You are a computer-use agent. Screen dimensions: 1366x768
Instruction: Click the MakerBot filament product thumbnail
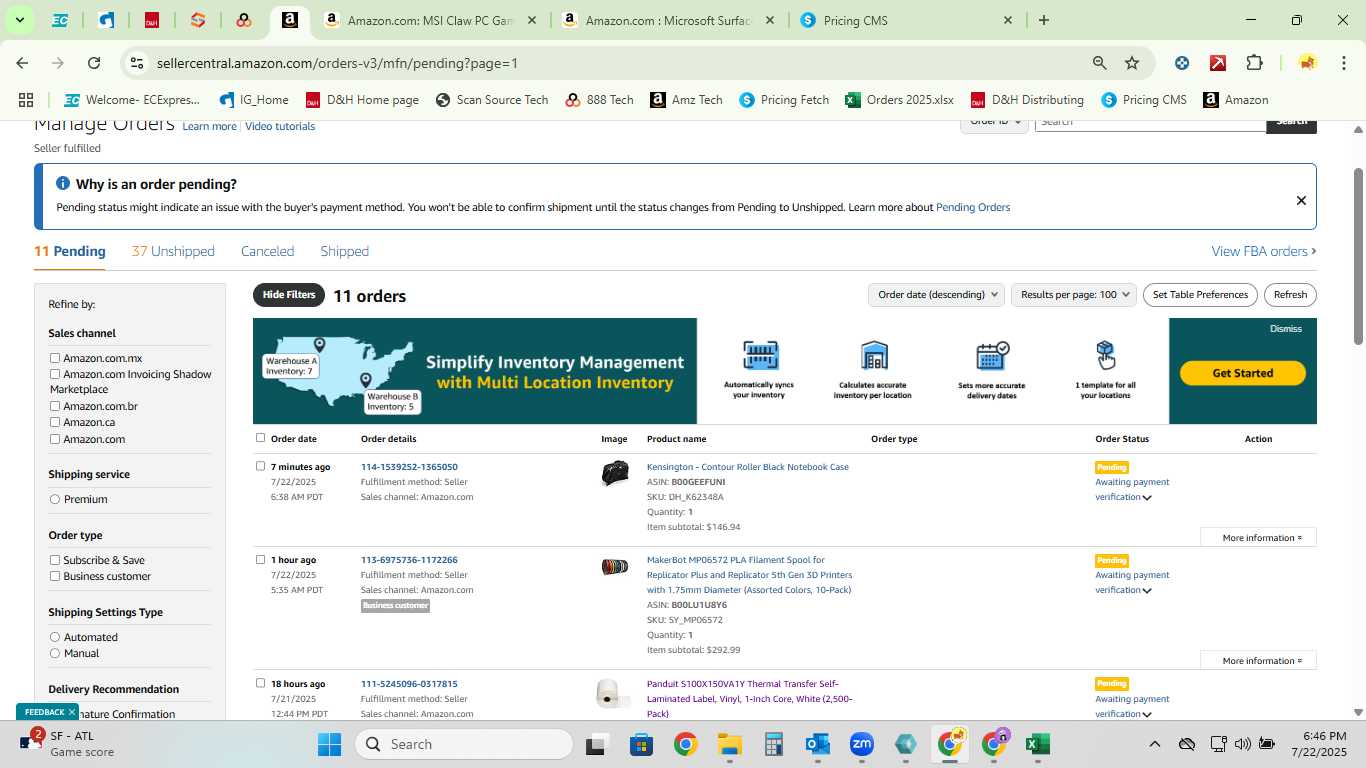614,567
